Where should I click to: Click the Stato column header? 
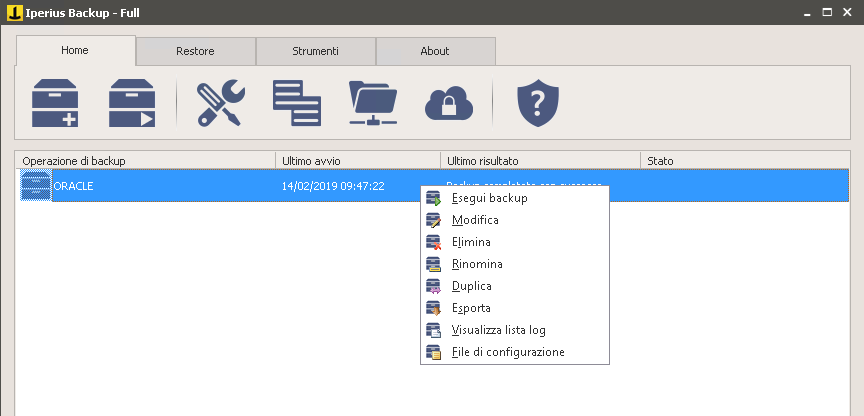point(744,161)
